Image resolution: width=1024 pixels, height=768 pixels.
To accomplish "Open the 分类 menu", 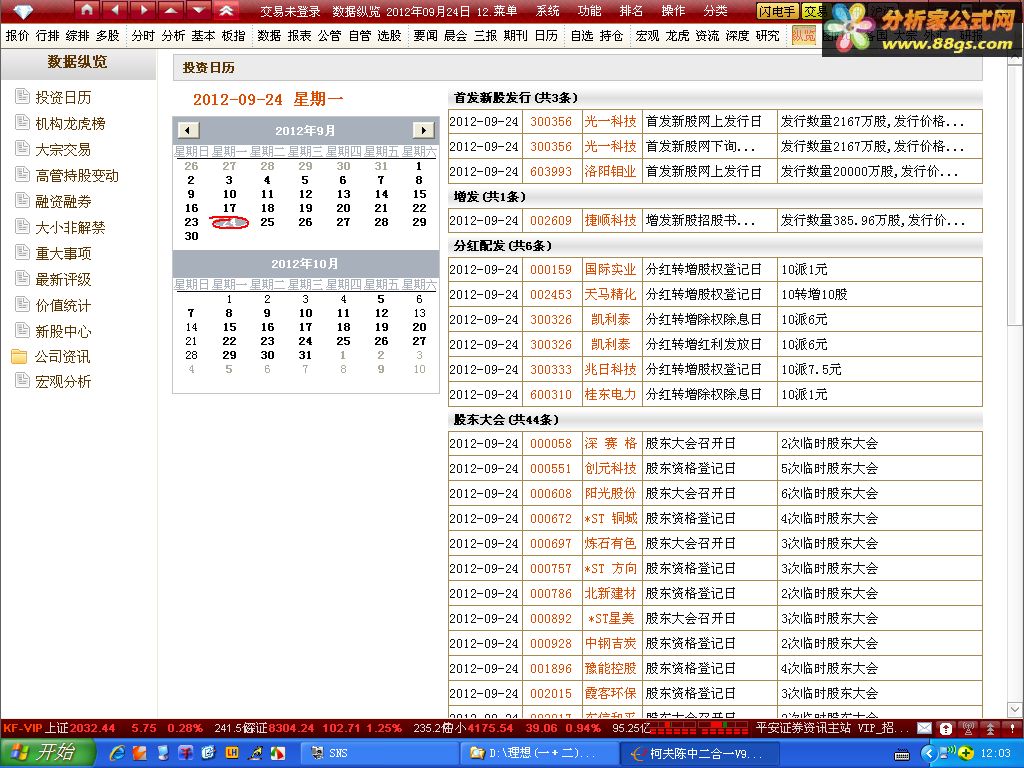I will coord(715,11).
